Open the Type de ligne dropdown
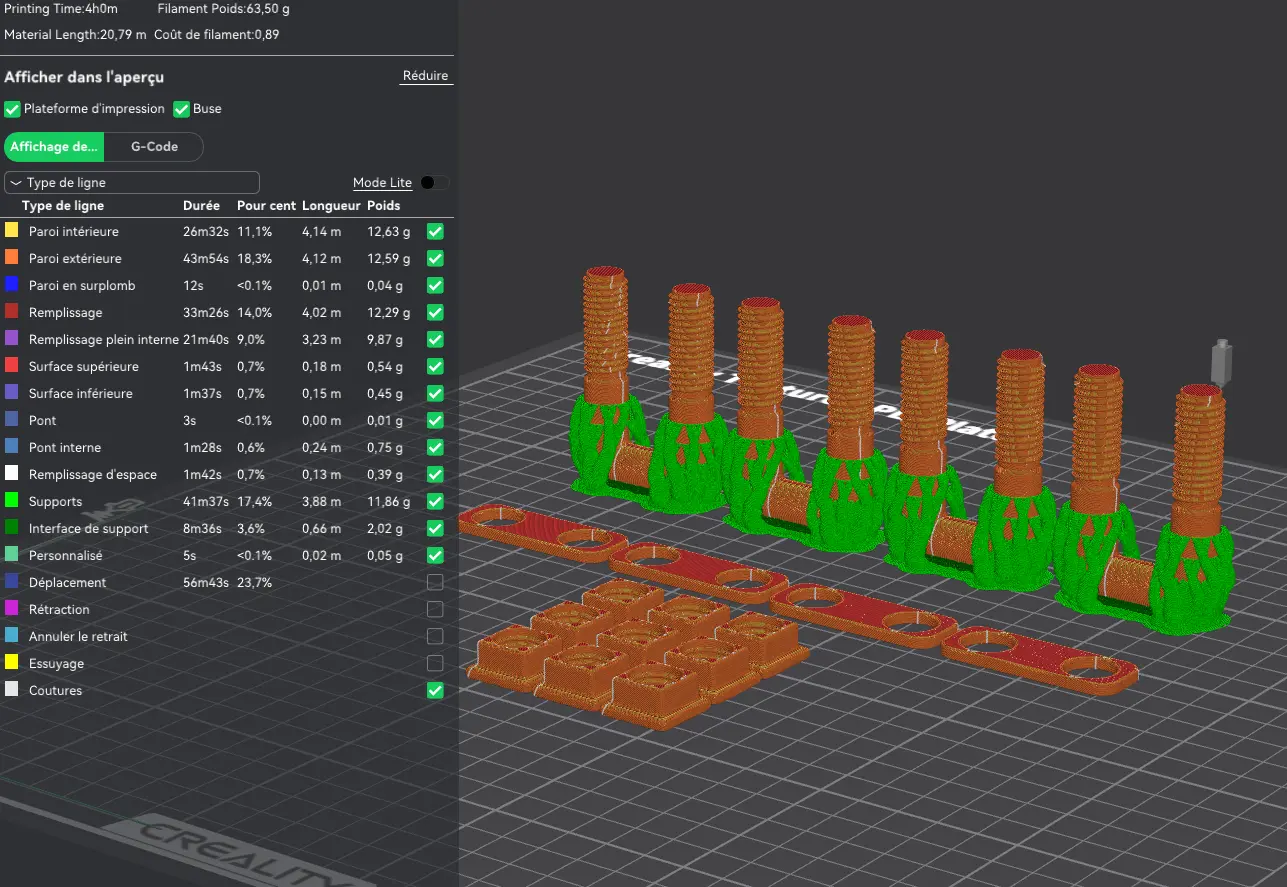The image size is (1287, 887). (x=132, y=182)
